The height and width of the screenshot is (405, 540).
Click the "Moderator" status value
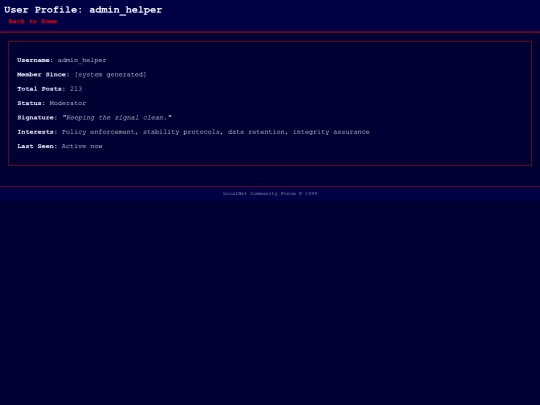[x=68, y=103]
